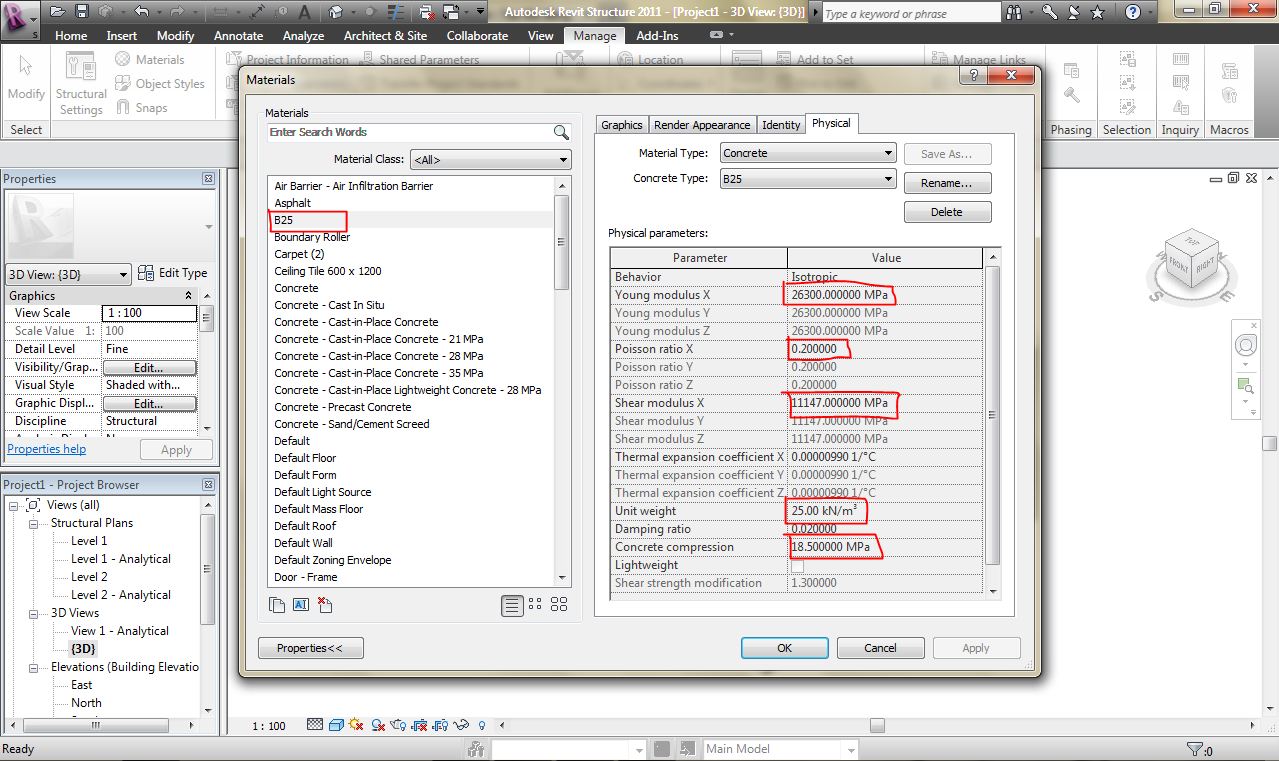Image resolution: width=1279 pixels, height=761 pixels.
Task: Open the Add-Ins ribbon tab
Action: pos(657,35)
